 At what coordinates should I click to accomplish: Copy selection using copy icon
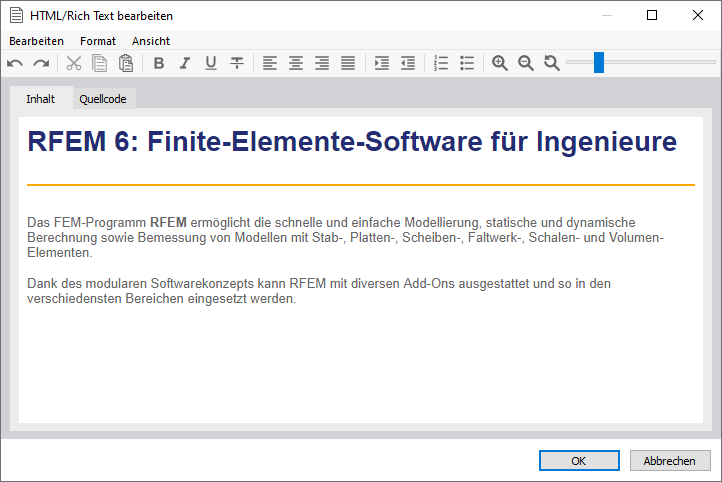click(x=99, y=63)
